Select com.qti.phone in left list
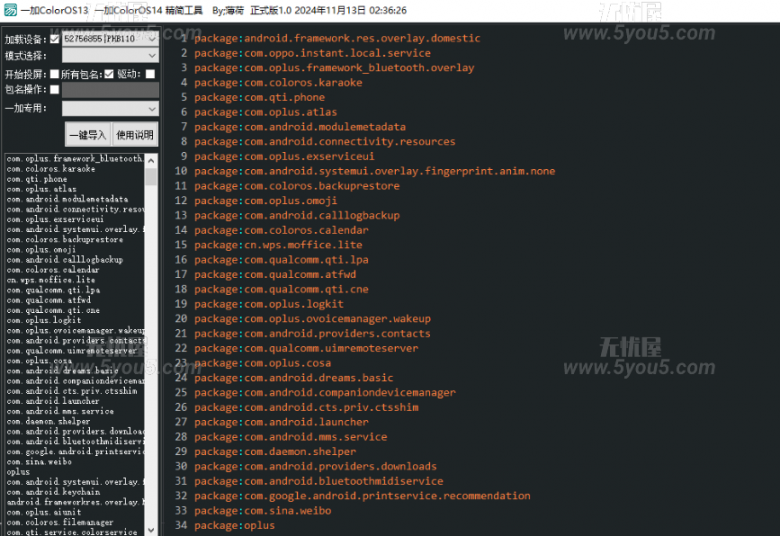Viewport: 780px width, 536px height. 37,179
